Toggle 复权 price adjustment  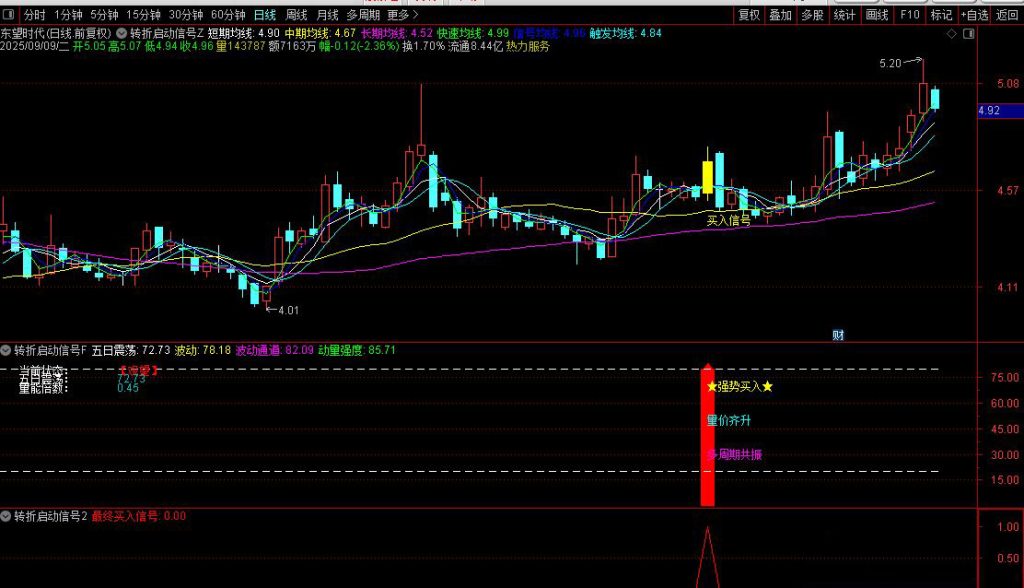(749, 15)
